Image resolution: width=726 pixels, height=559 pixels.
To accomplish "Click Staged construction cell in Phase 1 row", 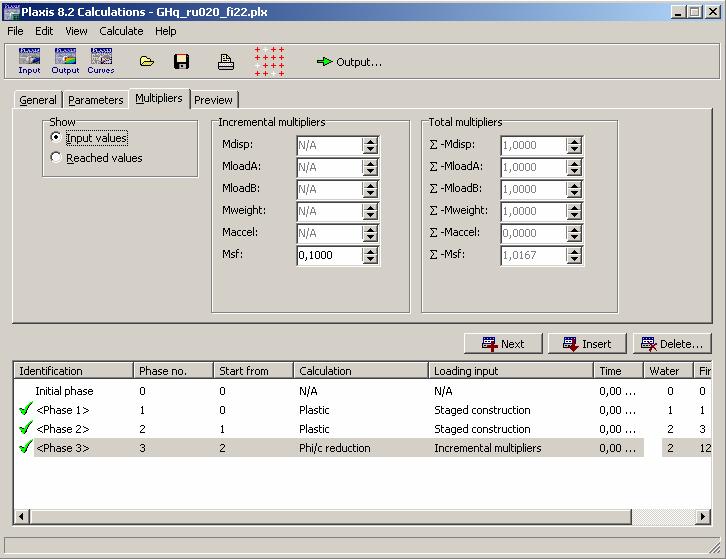I will 482,410.
